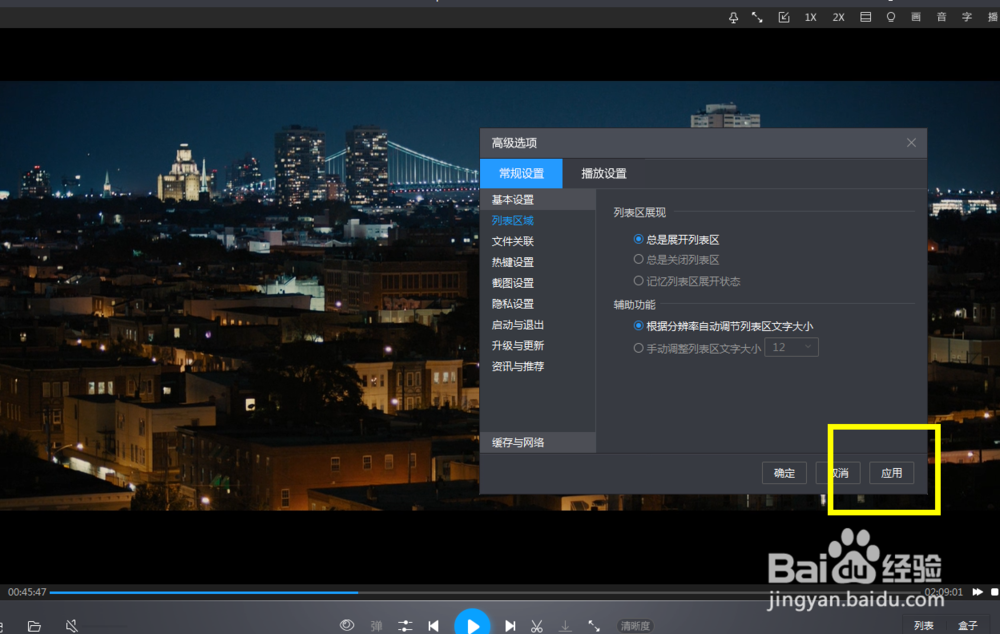Click the 取消 button
This screenshot has height=634, width=1000.
(x=838, y=473)
